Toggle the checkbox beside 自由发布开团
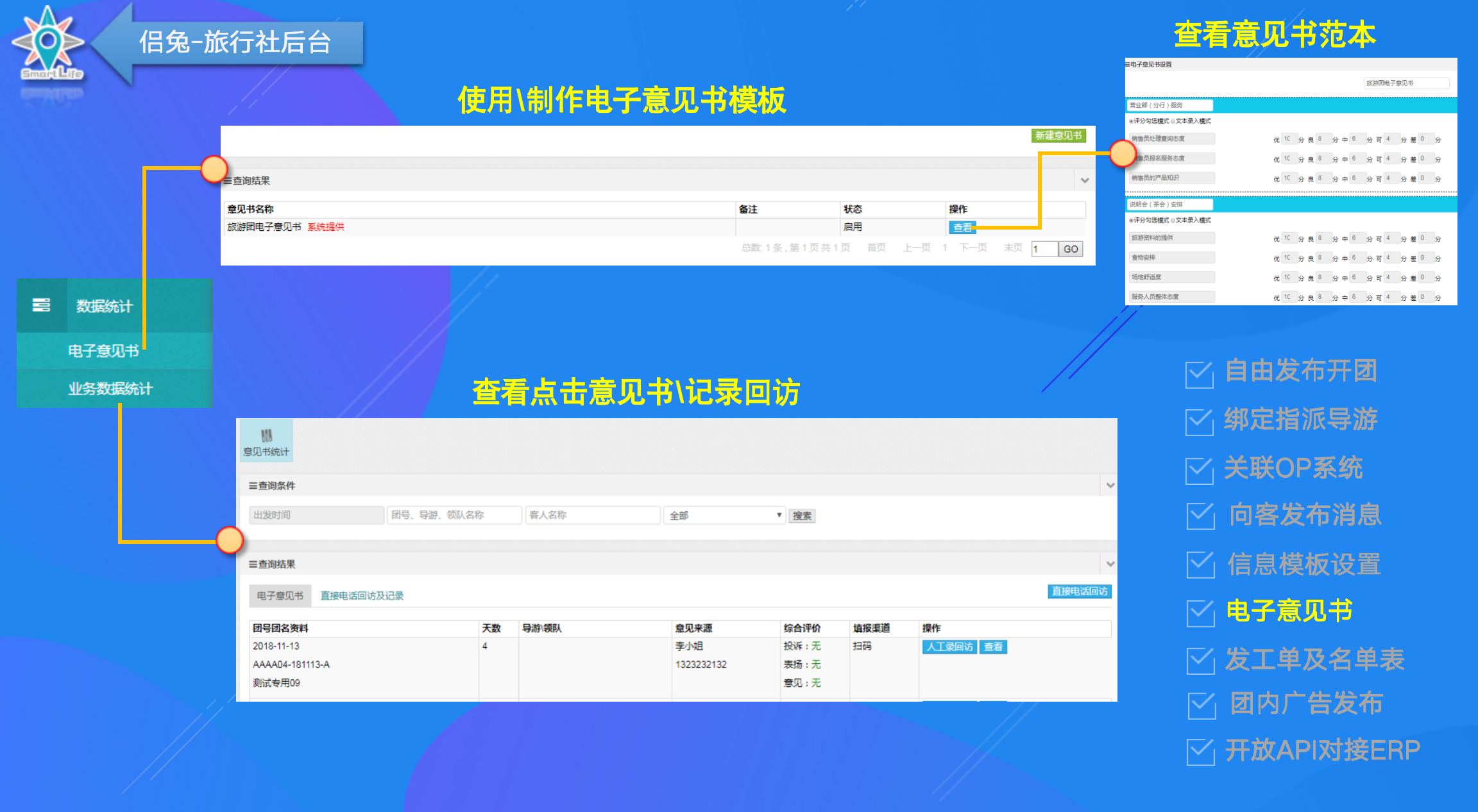Screen dimensions: 1478x812 click(1200, 375)
